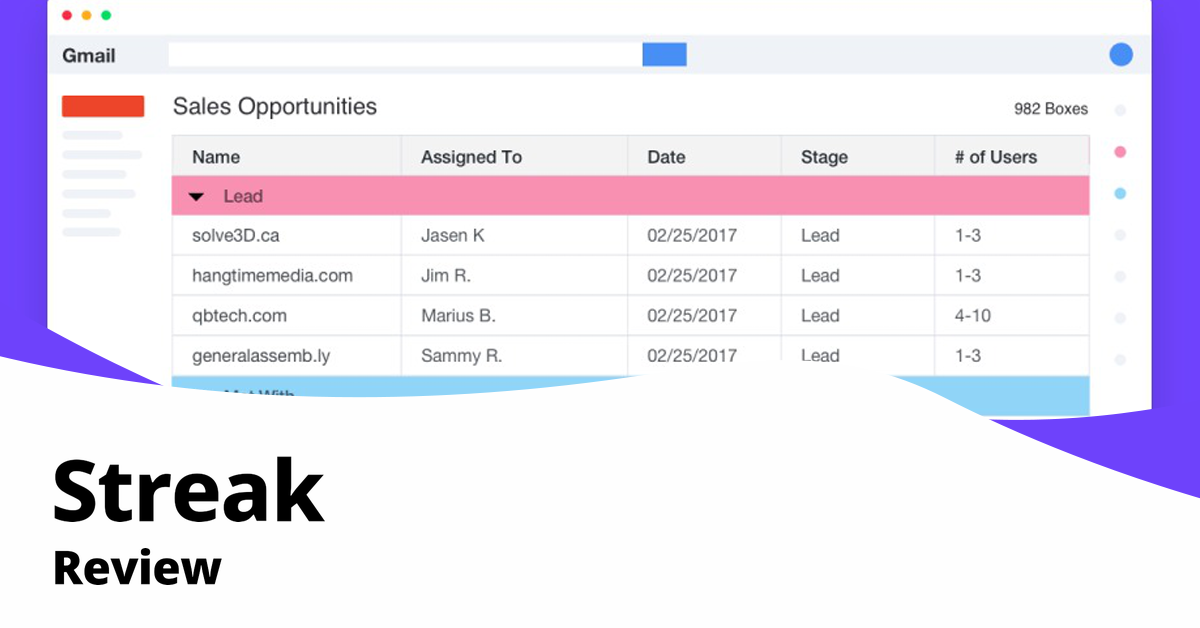Open the hangtimemedia.com box
The width and height of the screenshot is (1200, 628).
(x=272, y=276)
